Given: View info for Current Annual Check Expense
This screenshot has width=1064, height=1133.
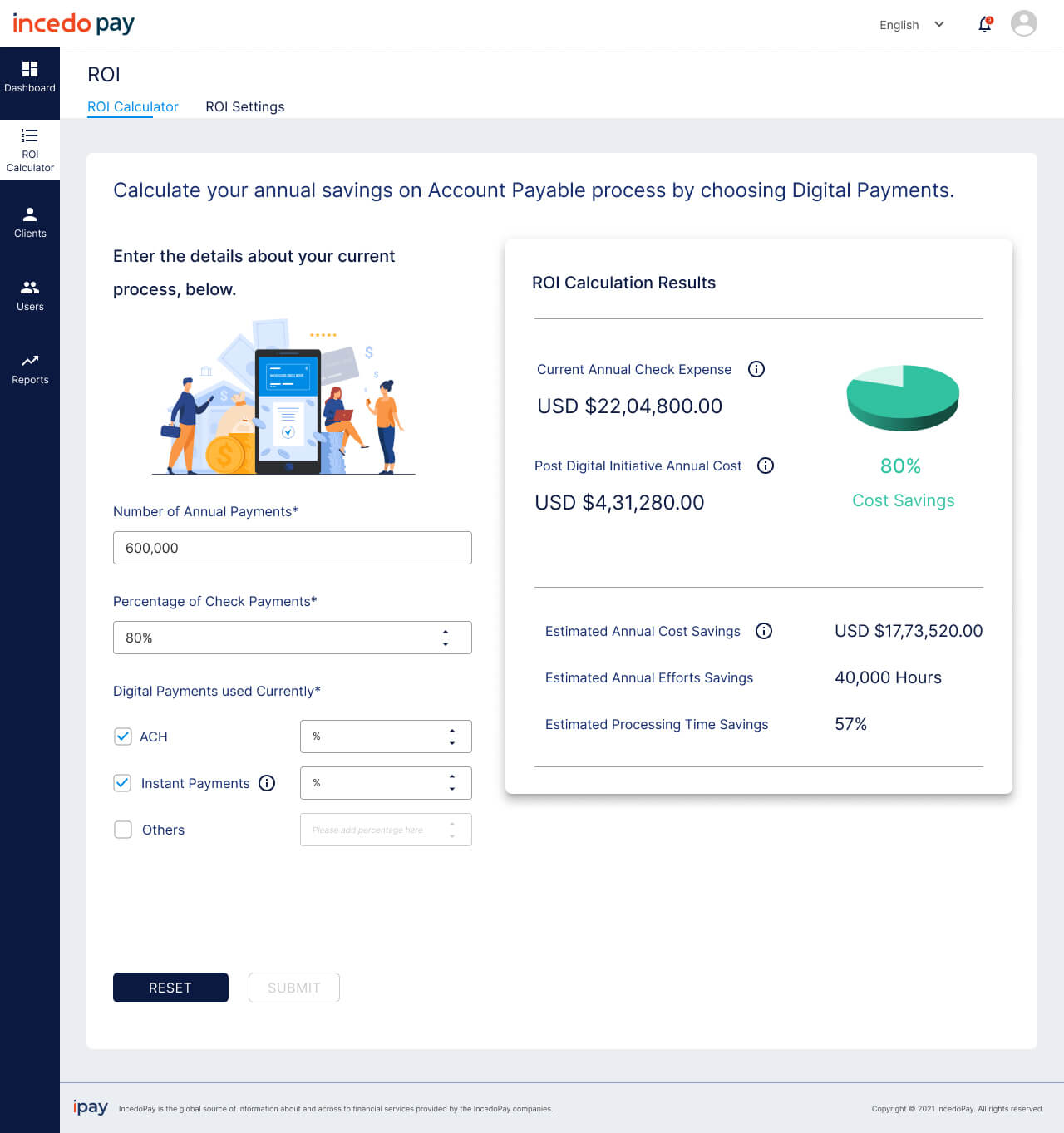Looking at the screenshot, I should (x=756, y=369).
